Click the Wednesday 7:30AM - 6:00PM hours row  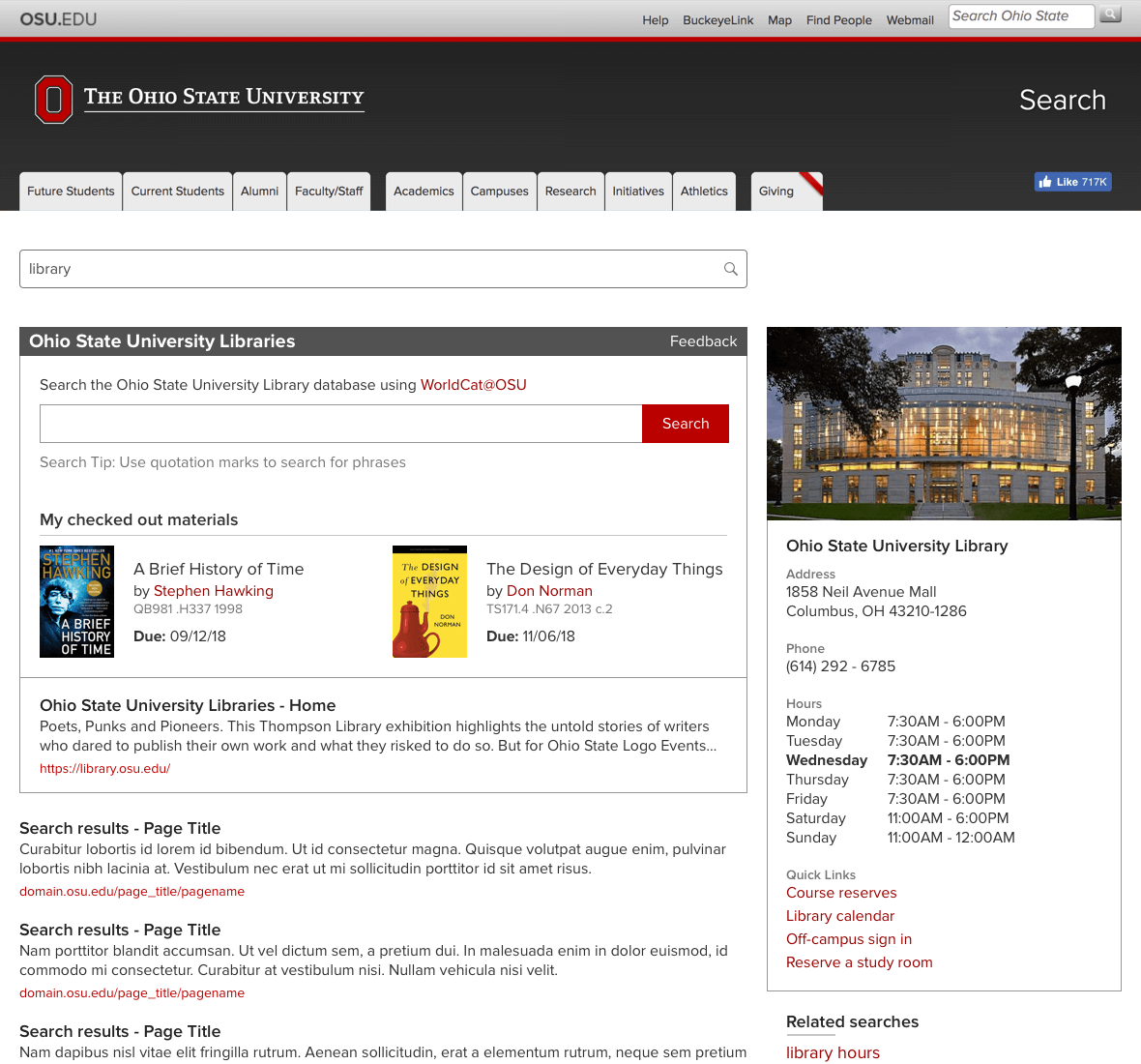898,760
